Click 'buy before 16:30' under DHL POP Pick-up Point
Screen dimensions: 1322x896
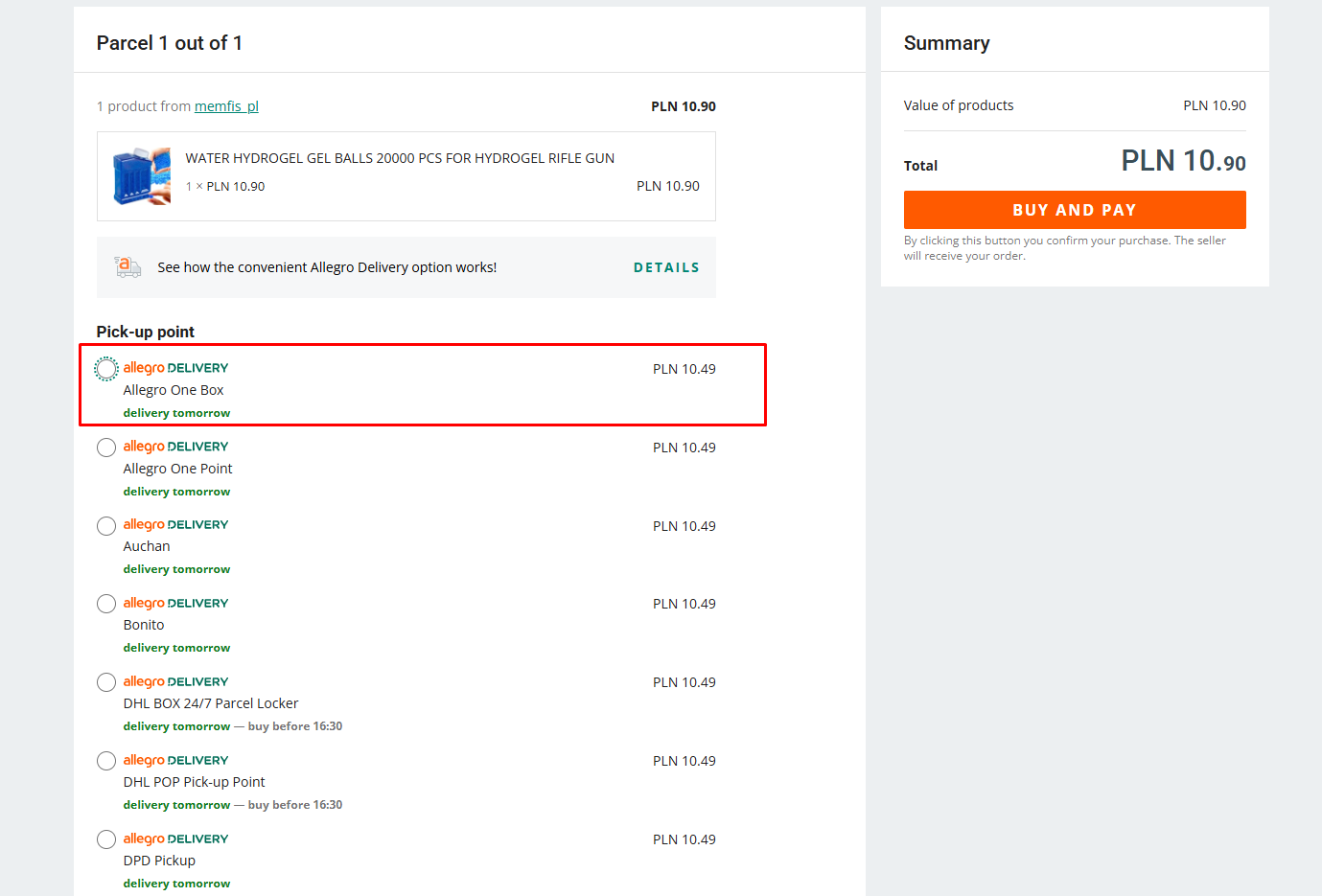tap(295, 805)
